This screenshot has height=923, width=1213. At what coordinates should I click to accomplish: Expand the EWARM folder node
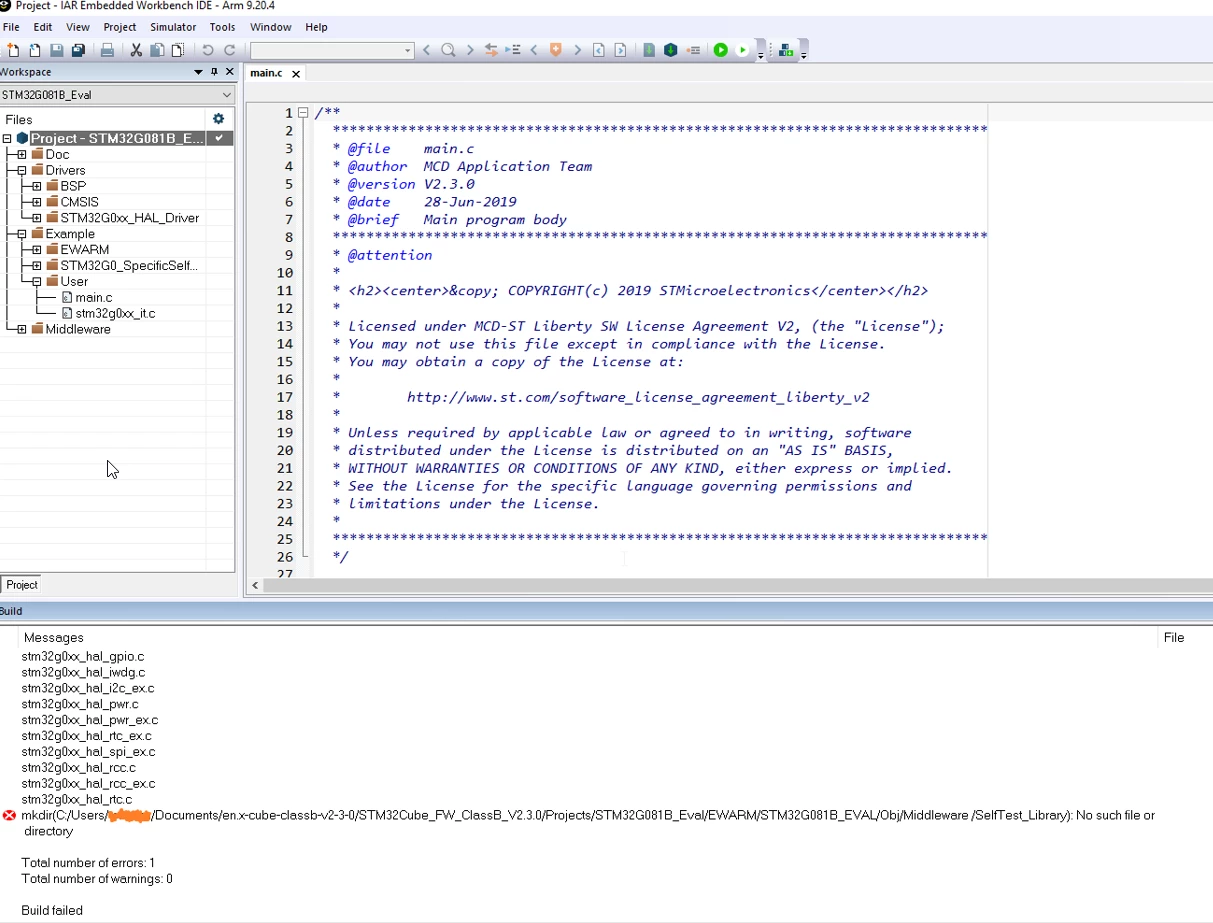coord(37,250)
